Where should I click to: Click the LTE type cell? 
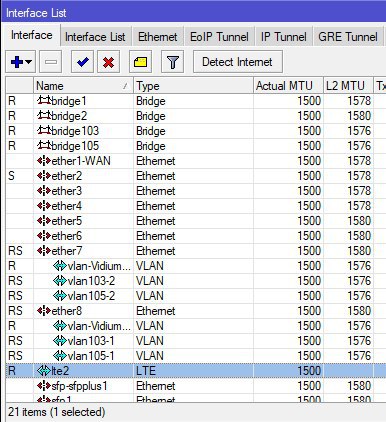[193, 371]
